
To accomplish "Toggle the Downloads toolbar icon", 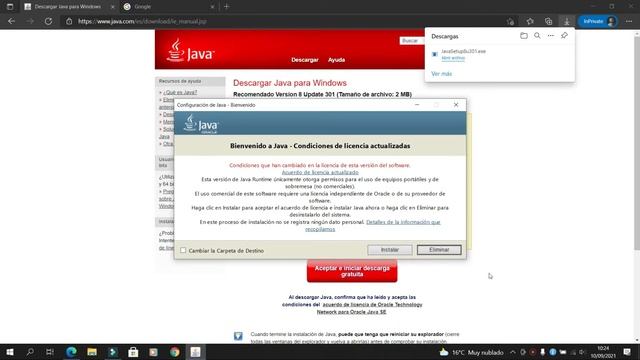I will (567, 21).
